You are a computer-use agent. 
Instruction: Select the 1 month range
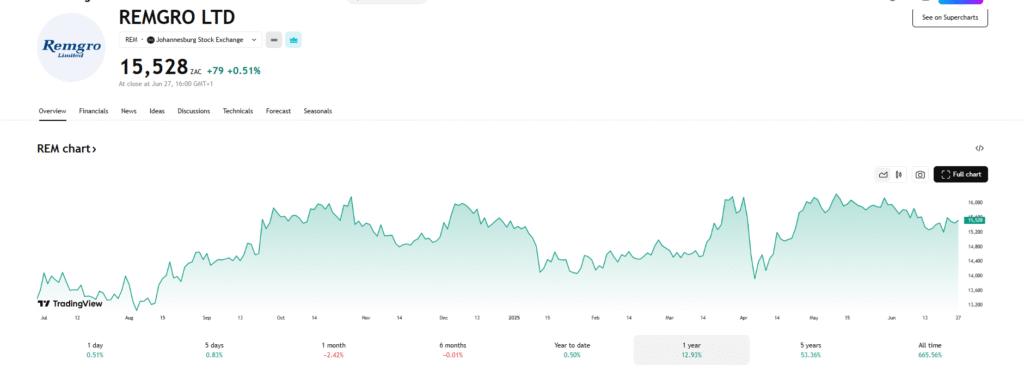click(333, 349)
